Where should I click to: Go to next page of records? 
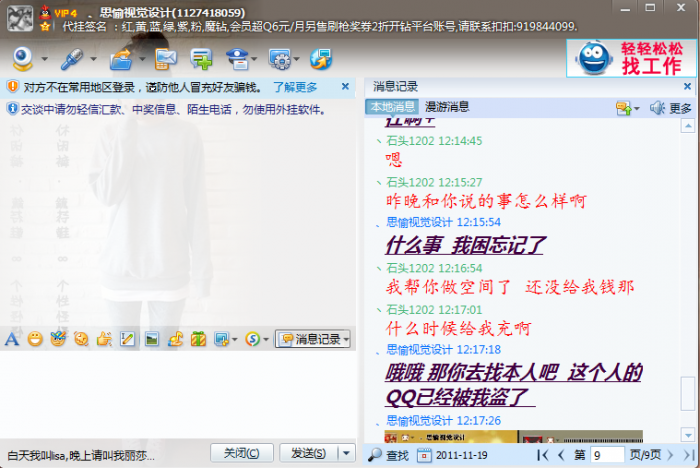tap(670, 455)
